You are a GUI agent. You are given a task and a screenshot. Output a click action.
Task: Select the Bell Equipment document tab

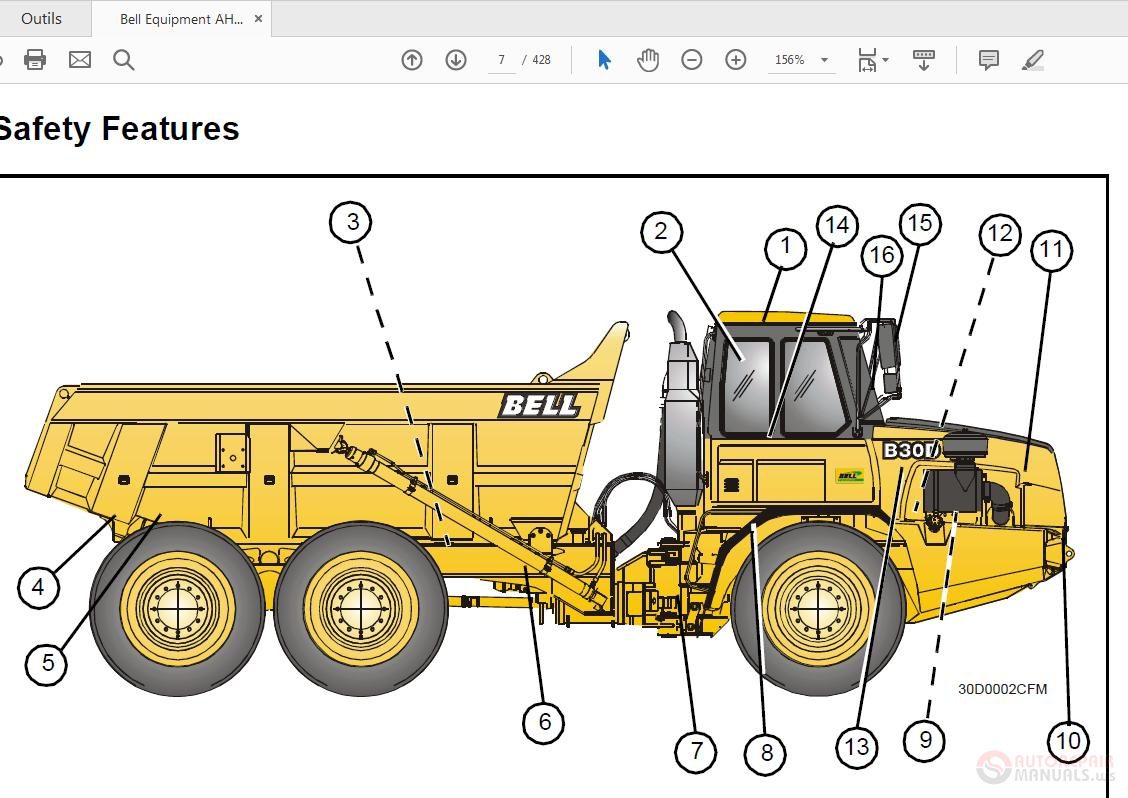coord(180,19)
